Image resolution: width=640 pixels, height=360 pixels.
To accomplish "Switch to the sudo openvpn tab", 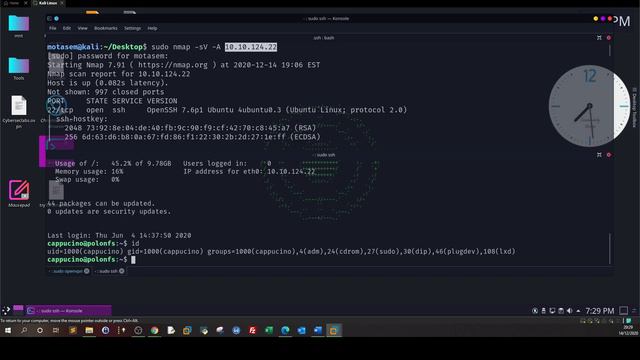I will [68, 271].
